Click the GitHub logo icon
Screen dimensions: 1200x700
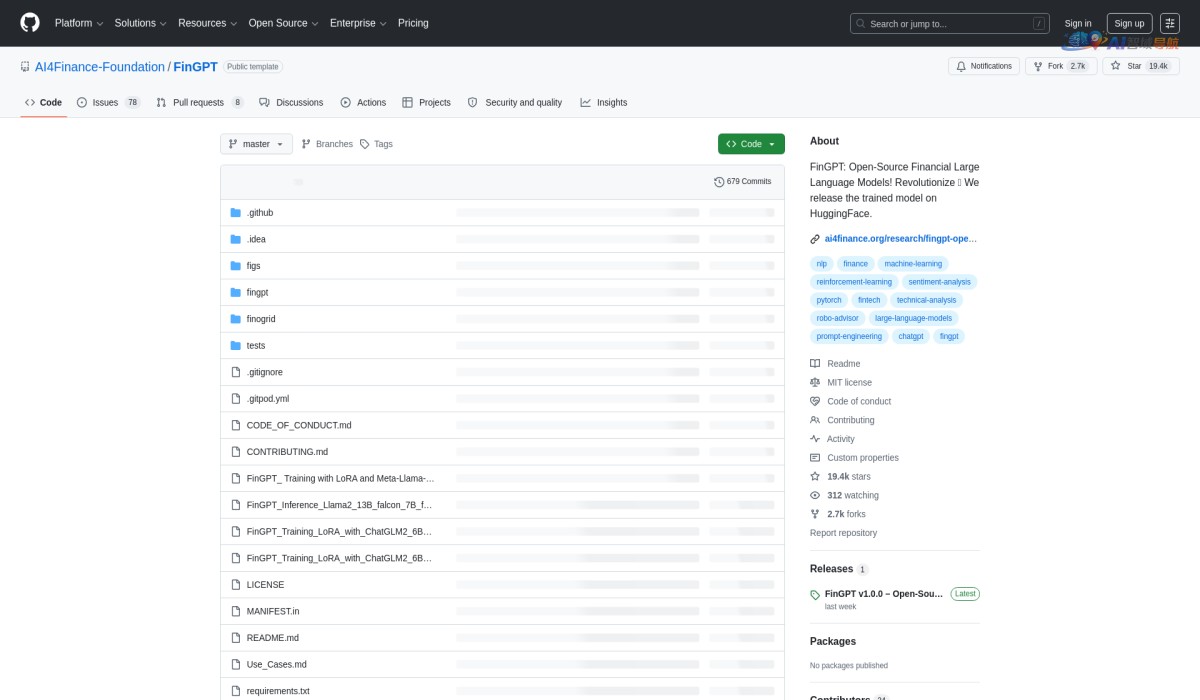click(x=30, y=23)
